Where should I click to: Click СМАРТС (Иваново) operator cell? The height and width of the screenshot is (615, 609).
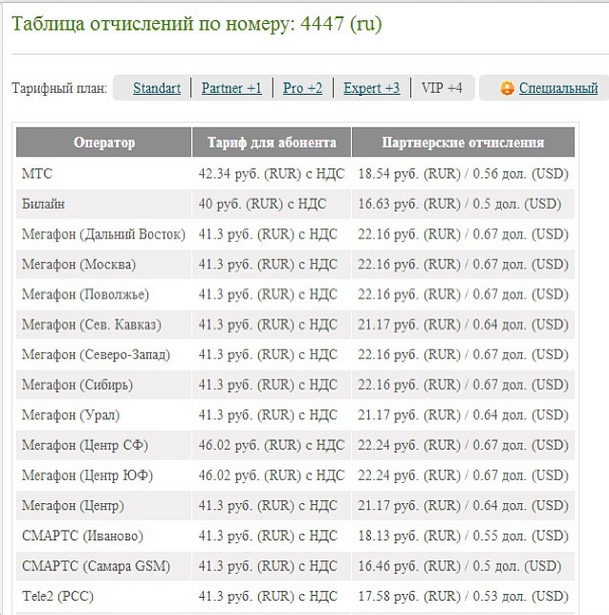[x=104, y=536]
